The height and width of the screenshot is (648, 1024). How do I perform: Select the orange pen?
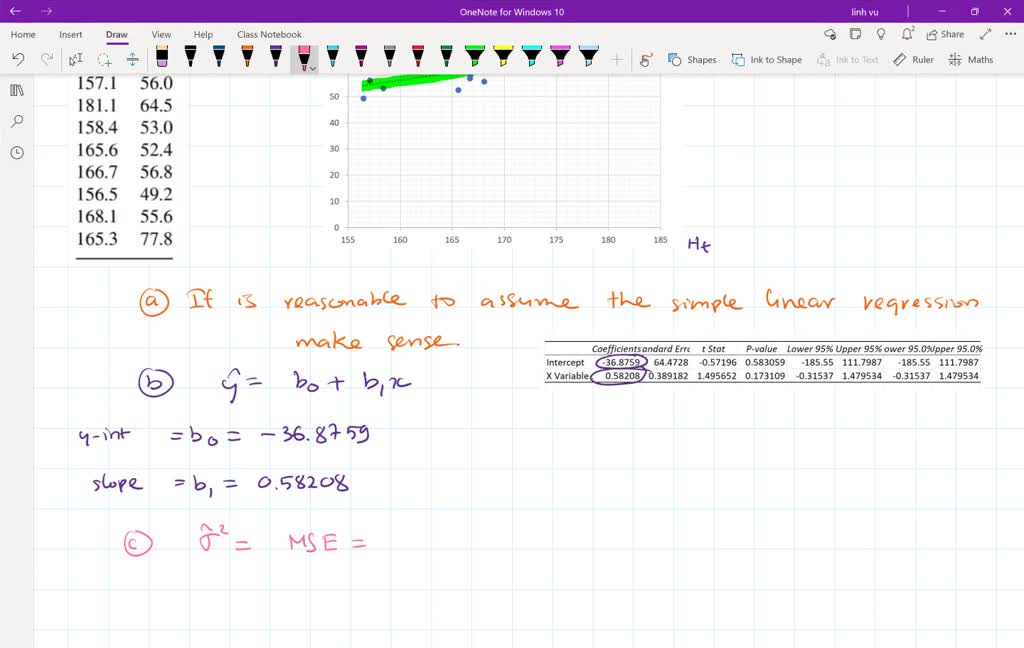click(247, 60)
